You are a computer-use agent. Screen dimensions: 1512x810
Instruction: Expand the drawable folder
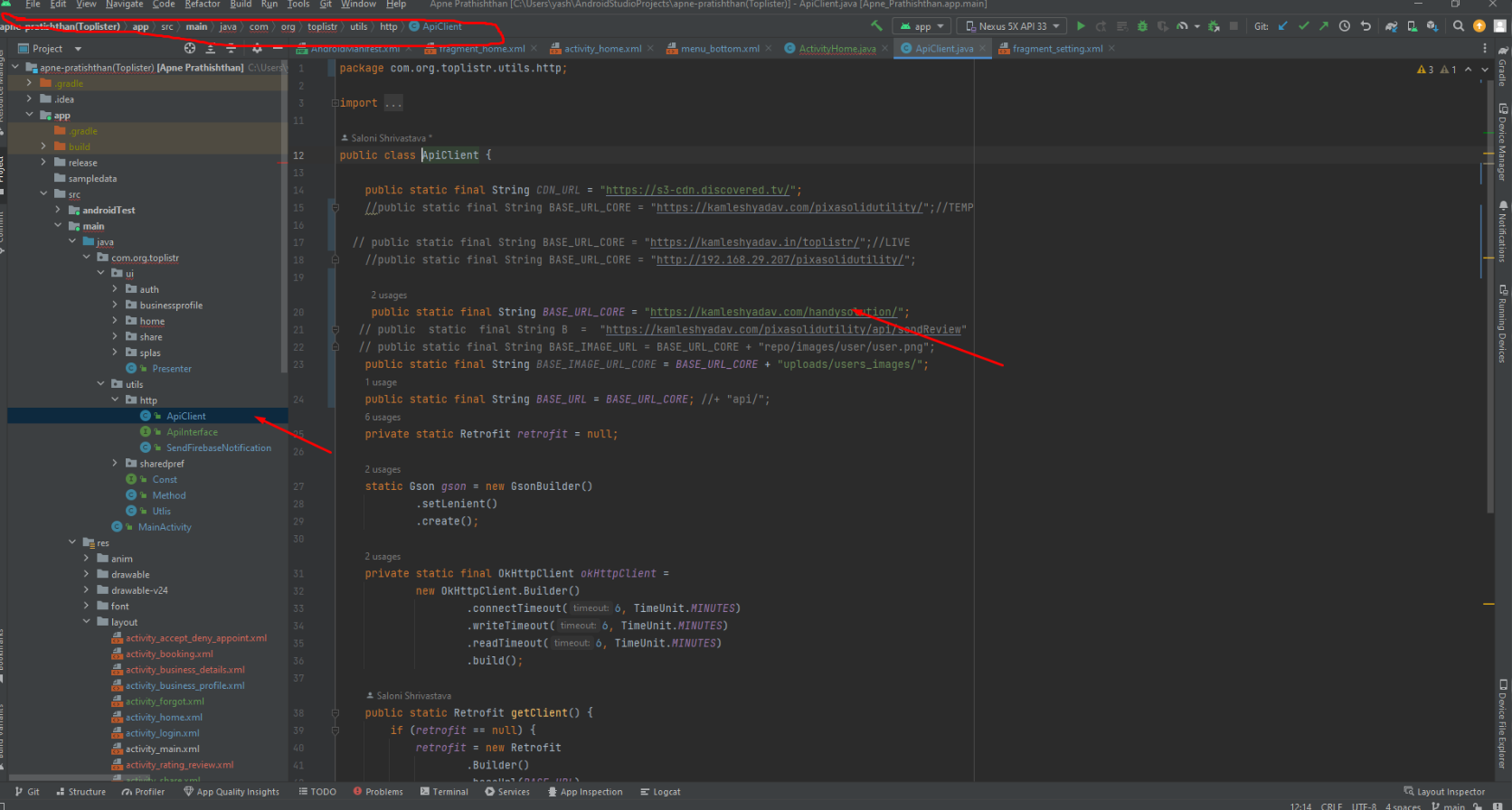pos(87,575)
